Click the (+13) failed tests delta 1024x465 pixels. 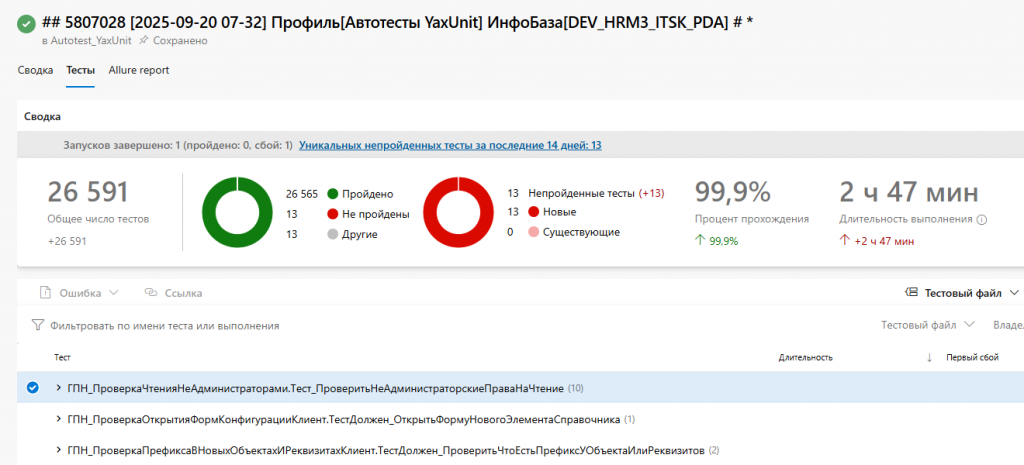pyautogui.click(x=651, y=193)
